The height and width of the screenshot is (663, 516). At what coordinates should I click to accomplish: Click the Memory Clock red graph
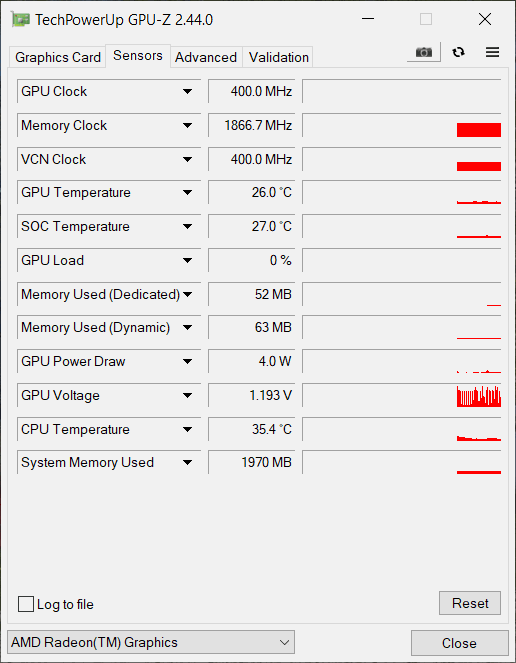pos(402,125)
